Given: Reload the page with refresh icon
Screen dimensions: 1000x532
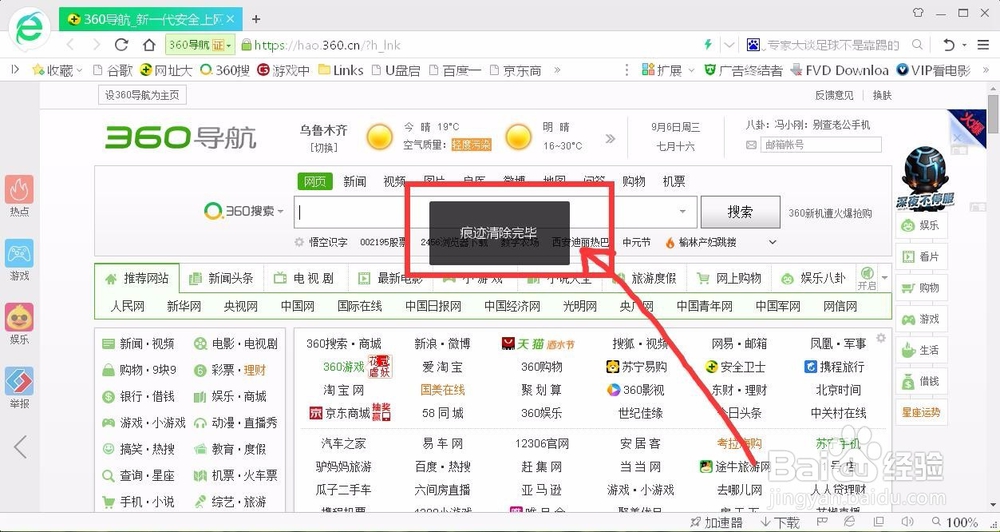Looking at the screenshot, I should pos(121,45).
